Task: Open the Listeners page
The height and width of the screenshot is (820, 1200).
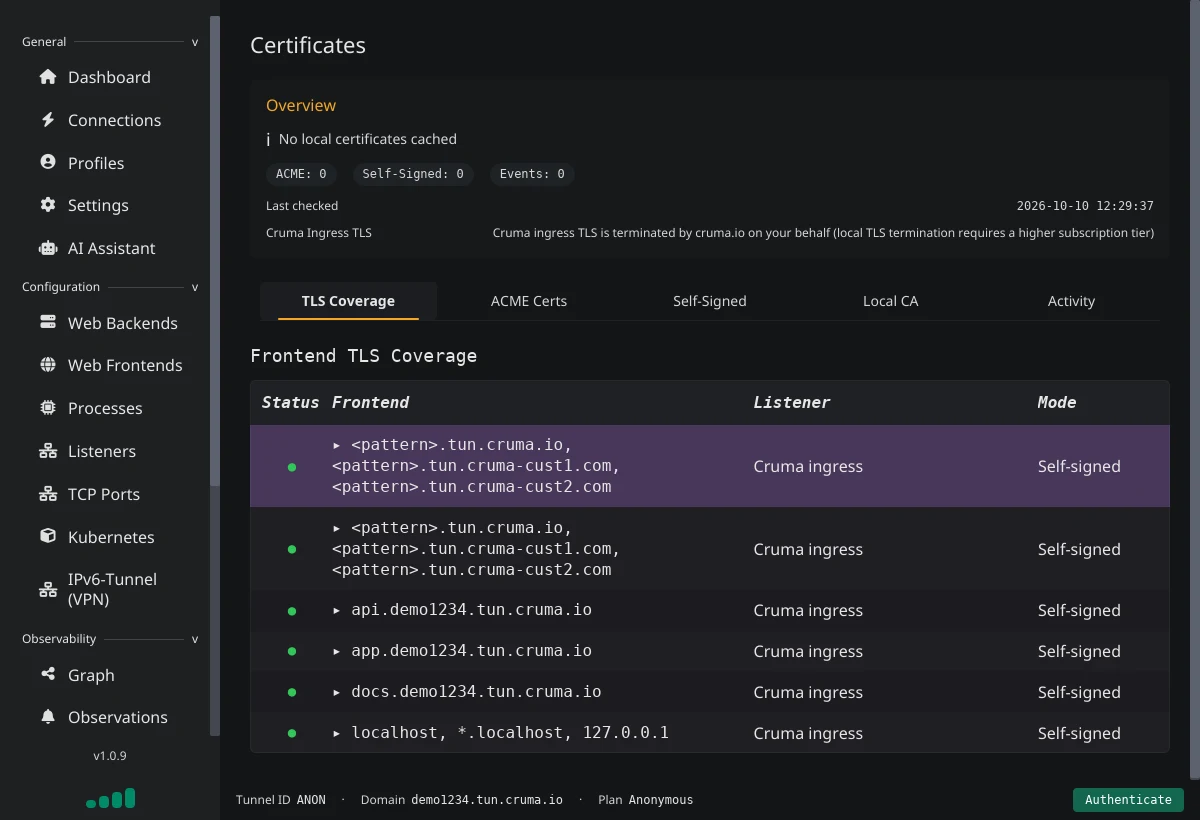Action: click(x=101, y=451)
